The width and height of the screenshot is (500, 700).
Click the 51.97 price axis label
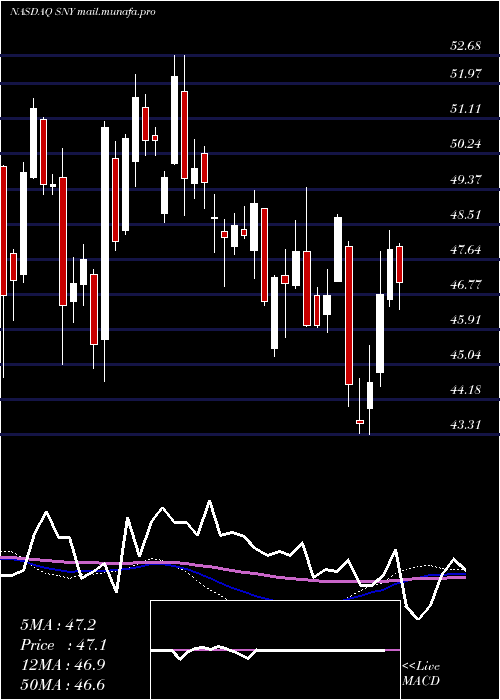[466, 74]
